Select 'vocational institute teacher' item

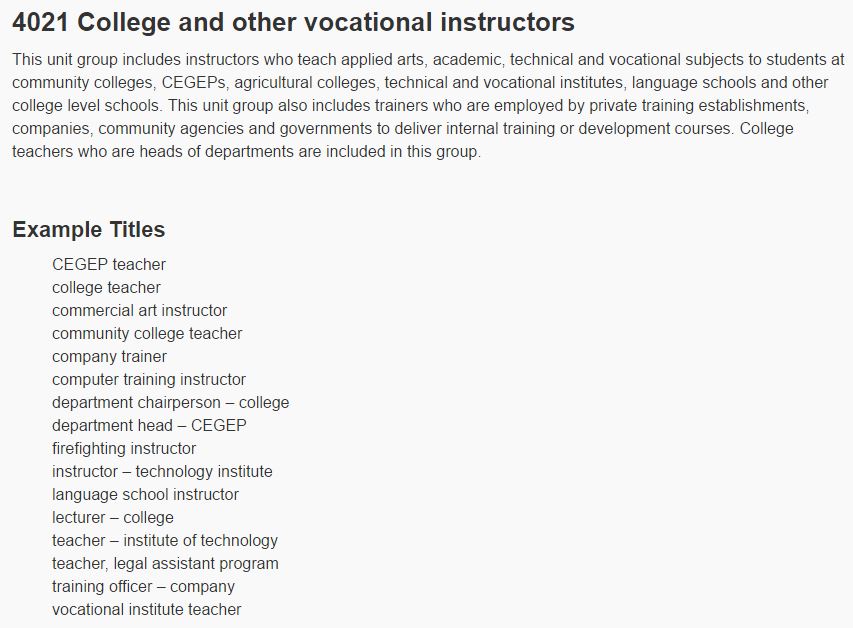pyautogui.click(x=146, y=609)
